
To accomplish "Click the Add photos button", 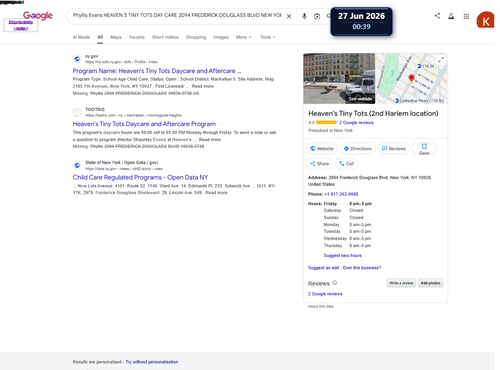I will 430,283.
